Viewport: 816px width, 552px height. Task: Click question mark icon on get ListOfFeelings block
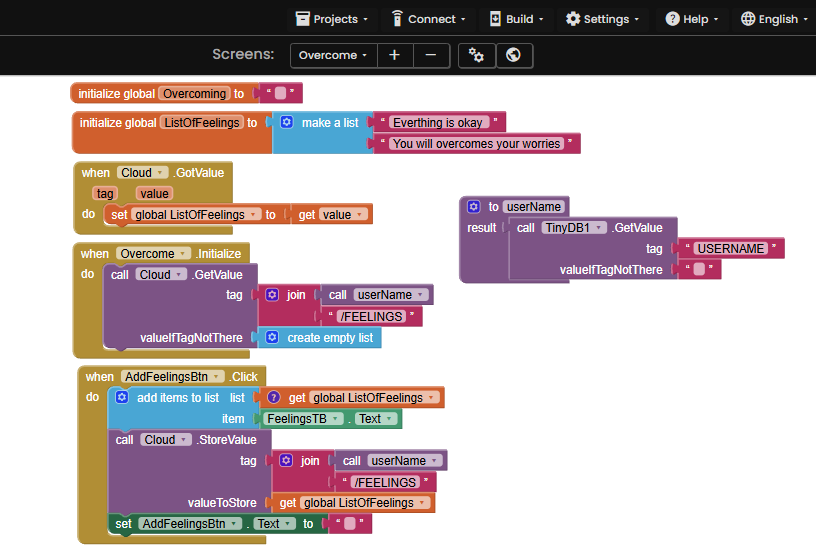coord(273,397)
